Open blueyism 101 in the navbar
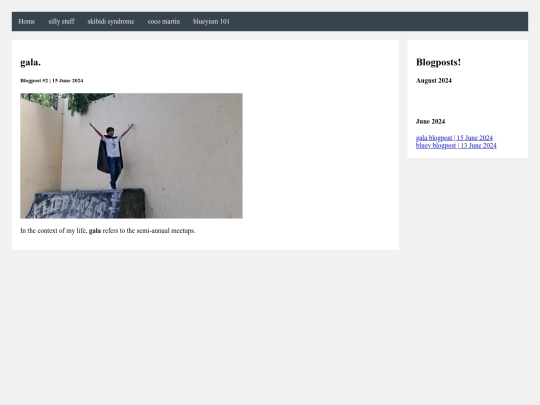This screenshot has height=405, width=540. tap(211, 21)
